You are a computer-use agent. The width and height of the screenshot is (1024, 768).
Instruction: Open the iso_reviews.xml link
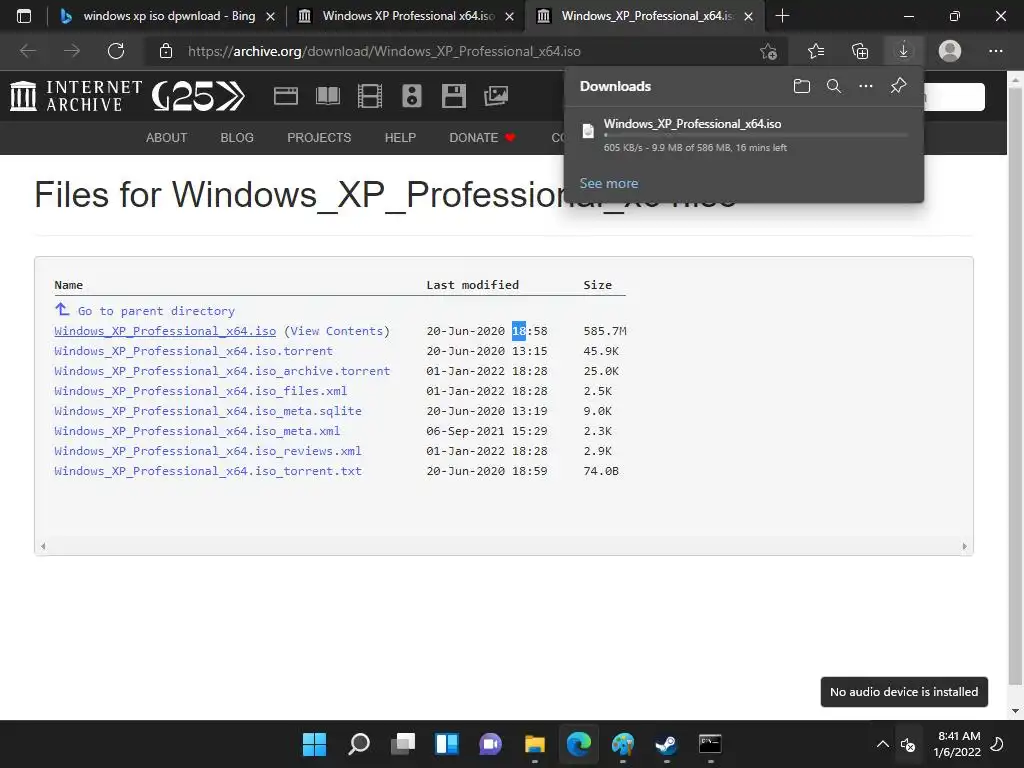[x=208, y=451]
